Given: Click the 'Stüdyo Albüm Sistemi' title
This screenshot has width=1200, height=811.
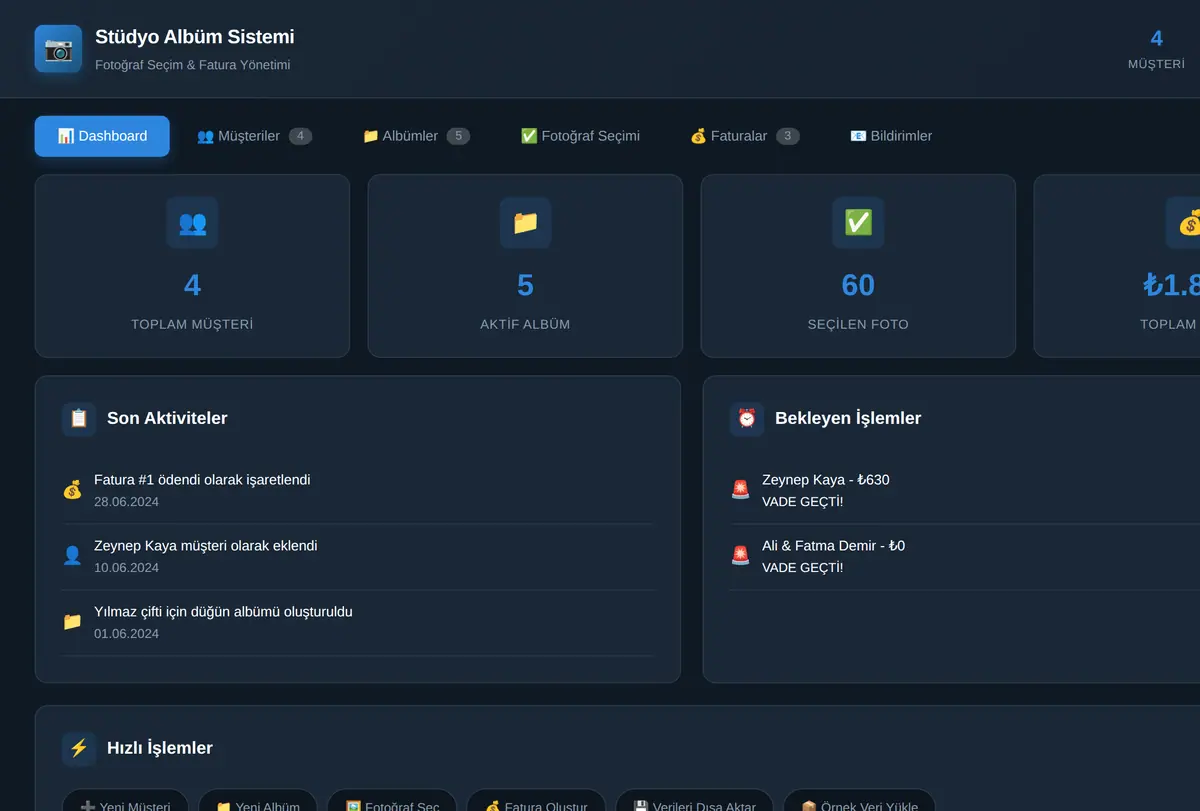Looking at the screenshot, I should 195,37.
